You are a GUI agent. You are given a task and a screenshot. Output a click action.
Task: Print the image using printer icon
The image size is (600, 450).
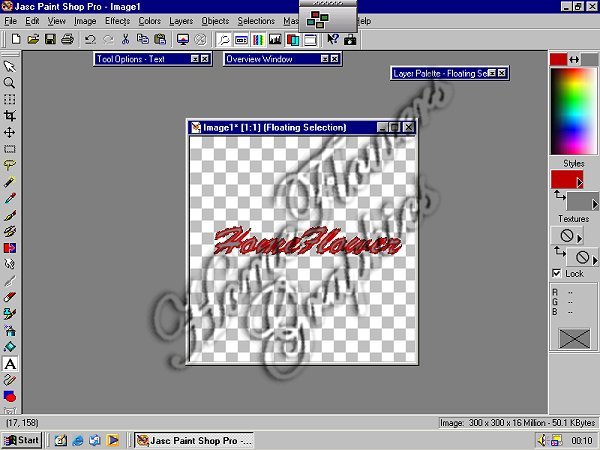tap(67, 39)
